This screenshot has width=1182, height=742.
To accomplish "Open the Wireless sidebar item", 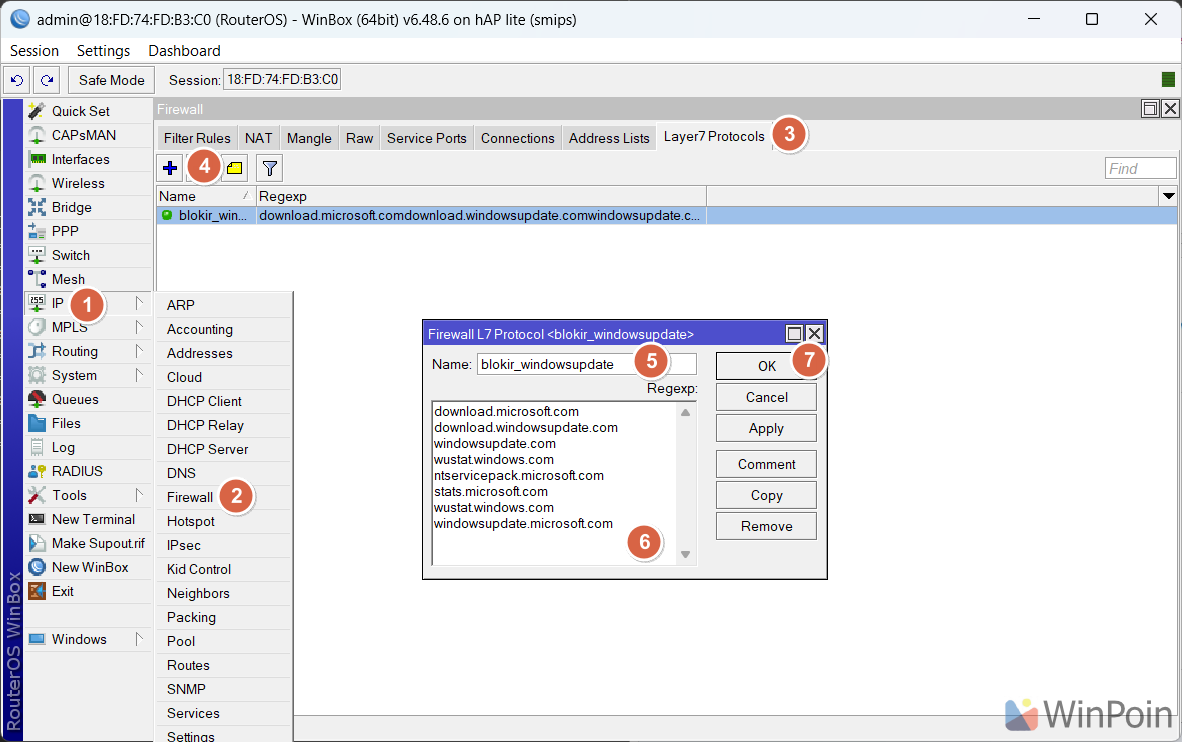I will (x=78, y=183).
